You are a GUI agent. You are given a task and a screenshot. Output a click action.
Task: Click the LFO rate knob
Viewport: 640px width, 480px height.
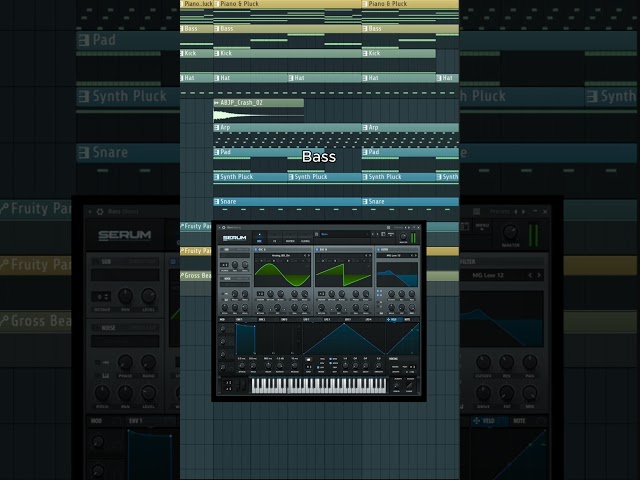[x=345, y=365]
